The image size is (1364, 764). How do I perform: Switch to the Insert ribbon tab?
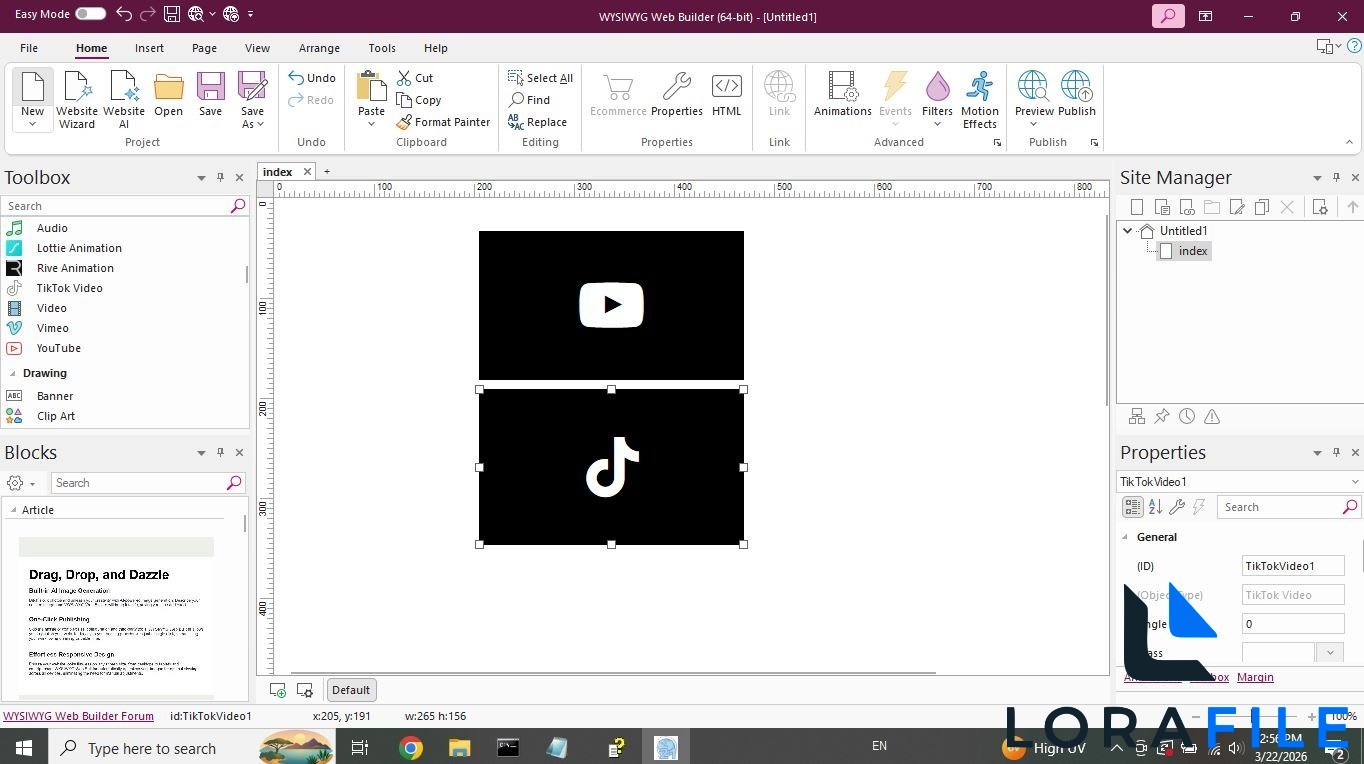point(148,48)
